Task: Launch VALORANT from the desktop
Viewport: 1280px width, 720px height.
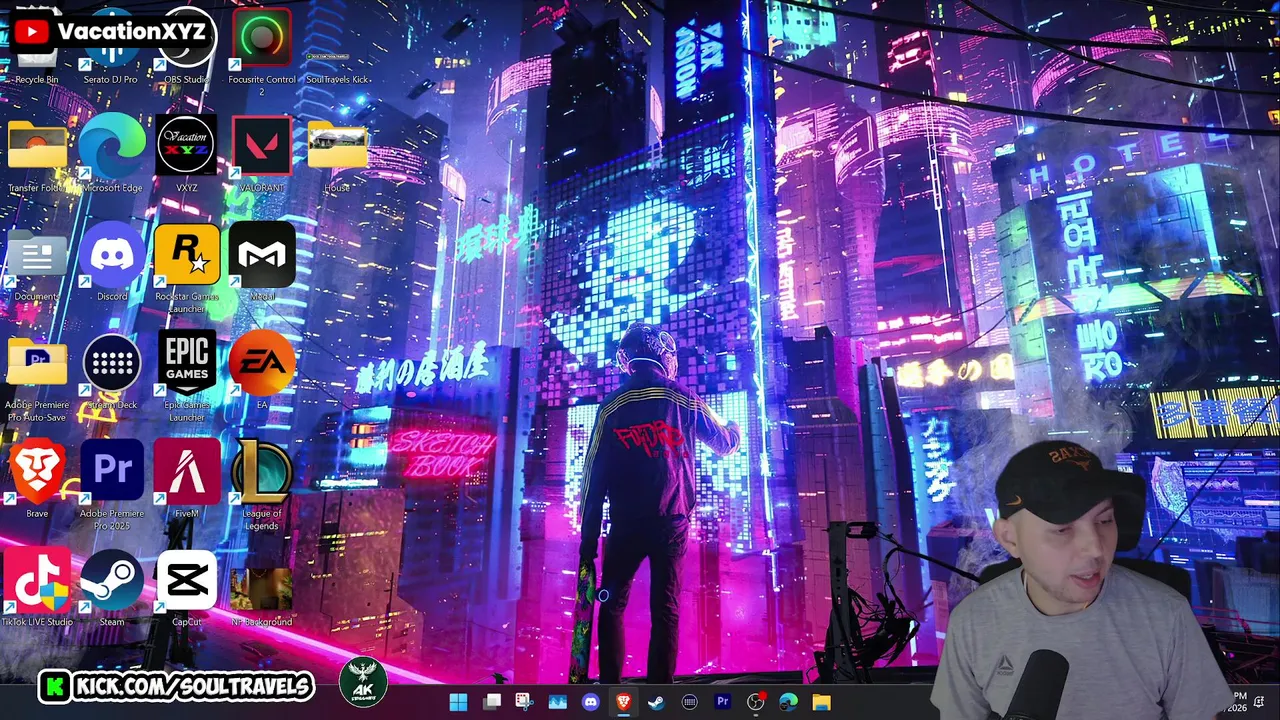Action: [x=262, y=154]
